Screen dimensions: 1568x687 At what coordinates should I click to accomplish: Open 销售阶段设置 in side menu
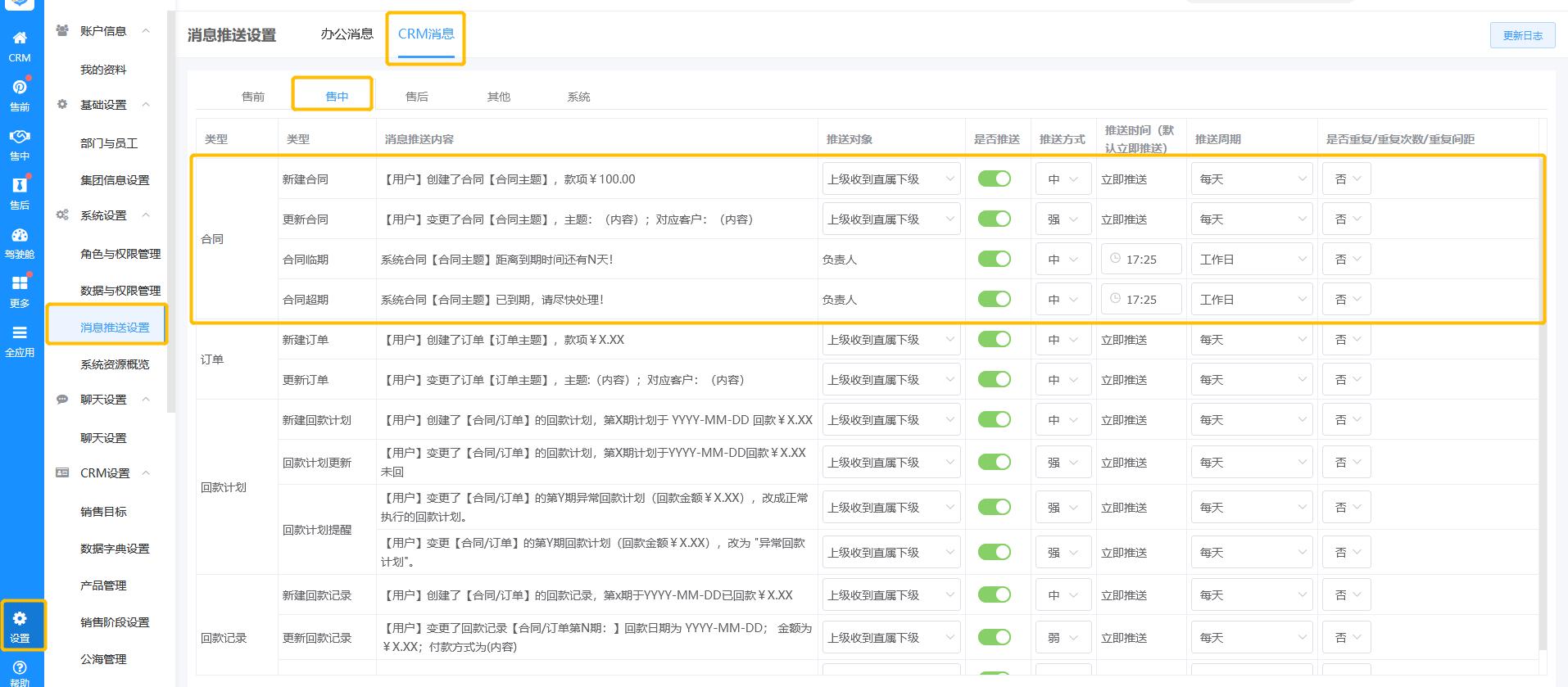click(x=115, y=621)
